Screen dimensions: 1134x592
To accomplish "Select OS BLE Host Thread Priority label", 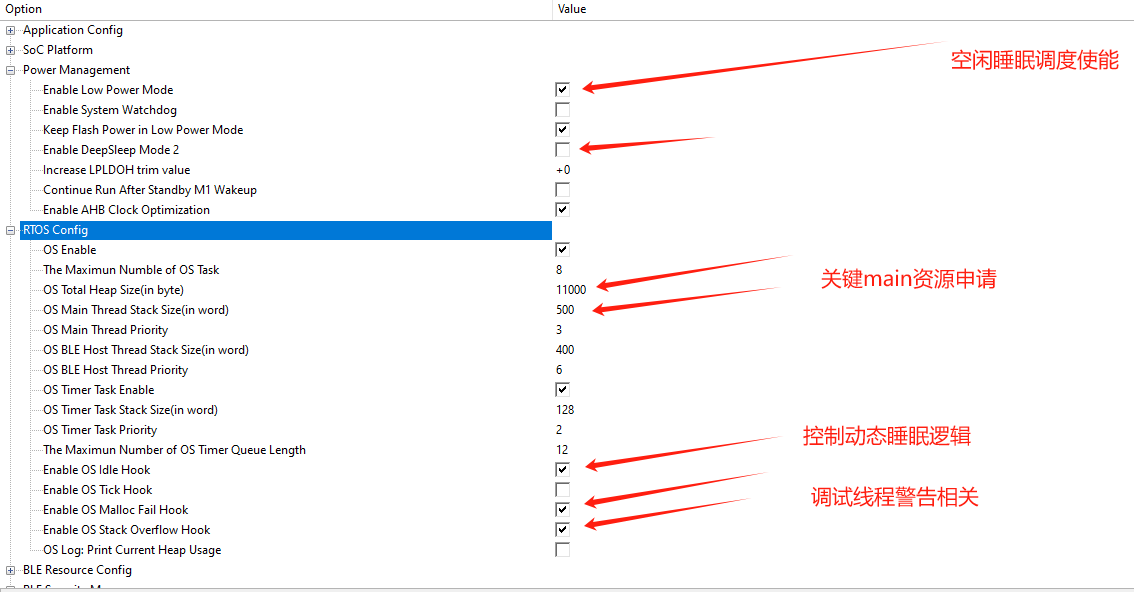I will pos(116,370).
